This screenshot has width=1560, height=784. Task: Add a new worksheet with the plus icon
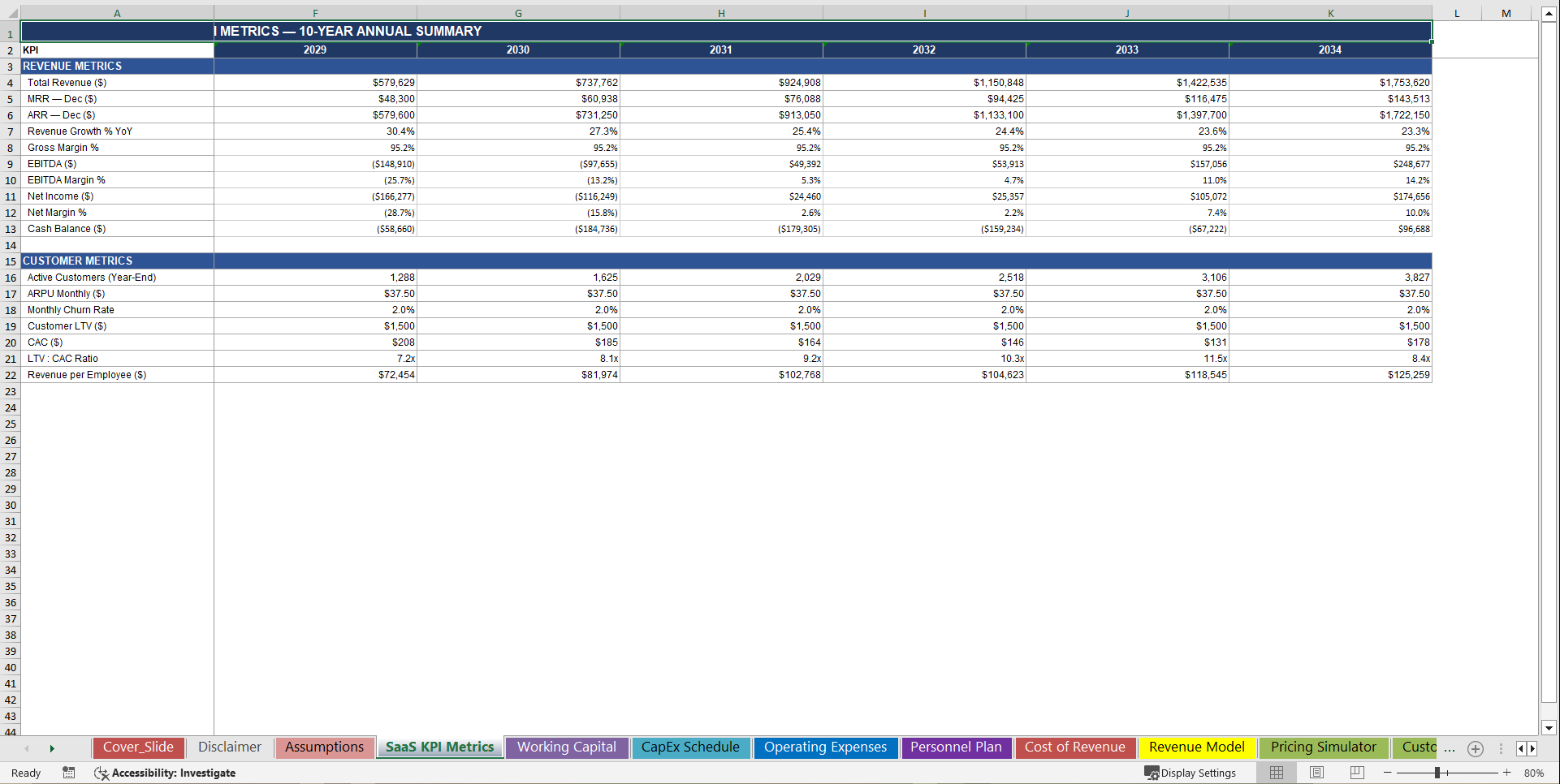(x=1476, y=749)
